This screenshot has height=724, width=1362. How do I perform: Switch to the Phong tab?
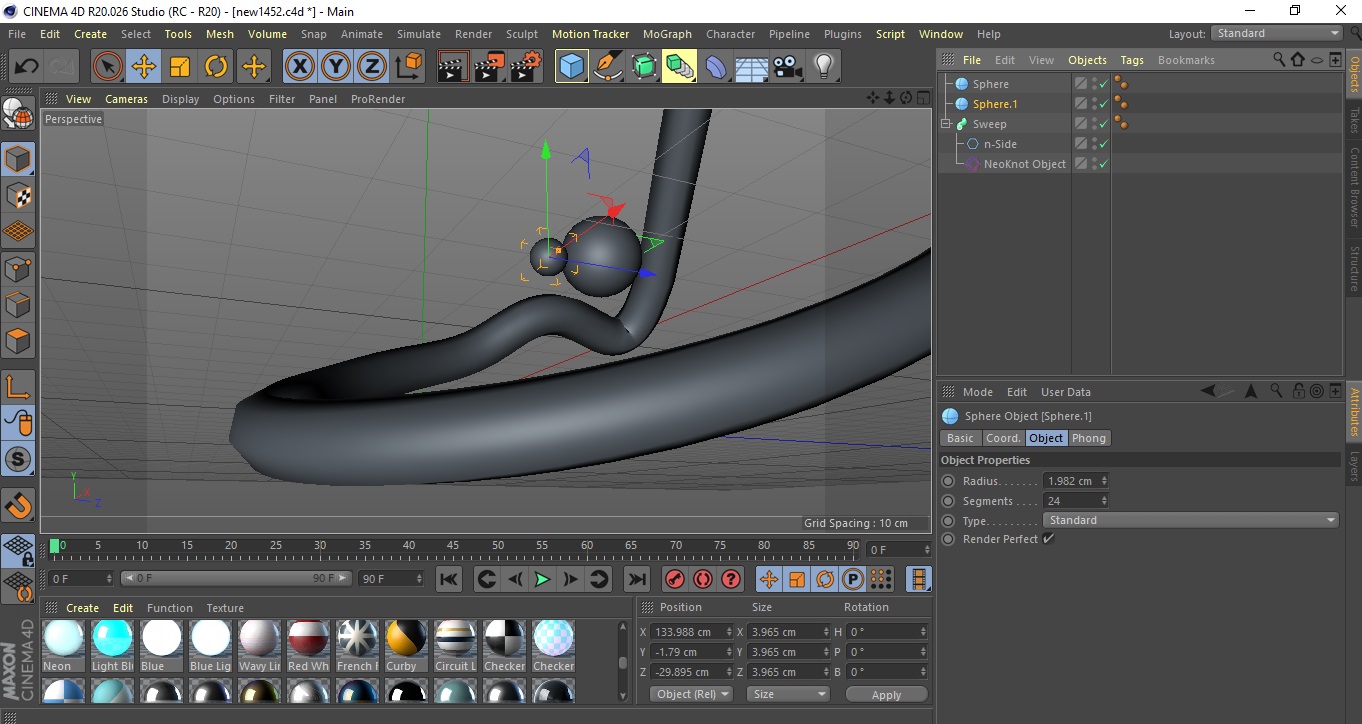pos(1089,438)
